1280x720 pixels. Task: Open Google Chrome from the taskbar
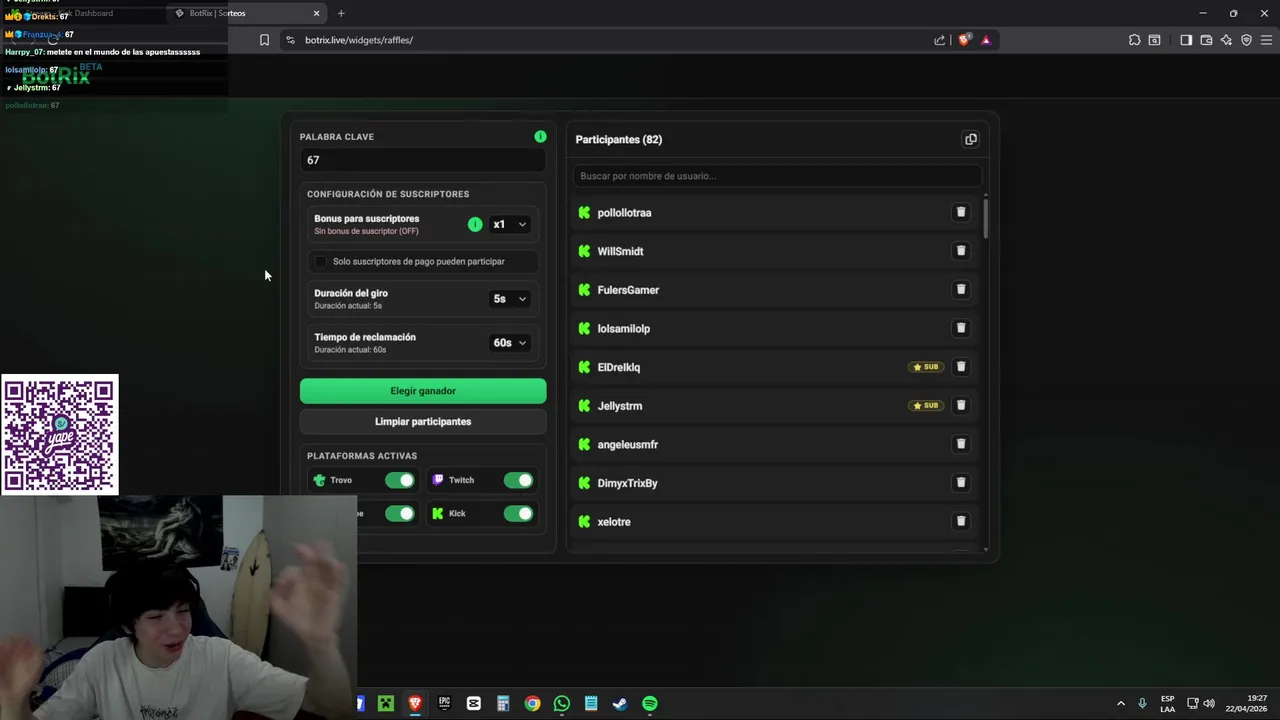(x=532, y=704)
